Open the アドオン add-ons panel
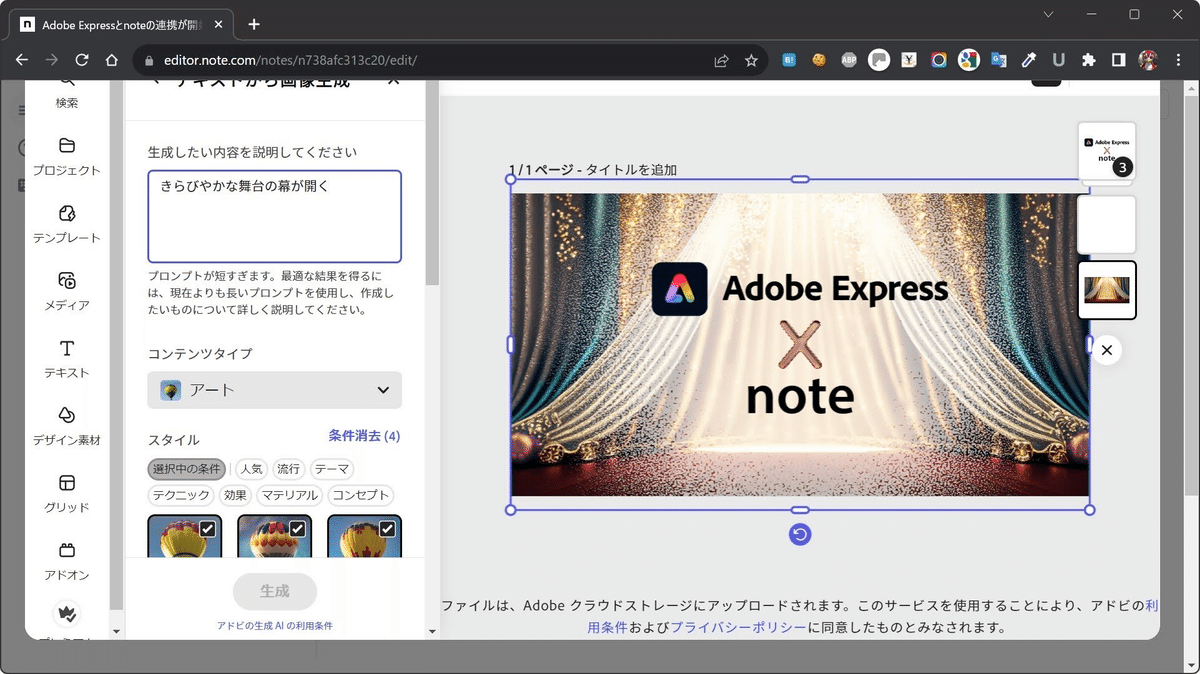1200x674 pixels. pyautogui.click(x=67, y=561)
